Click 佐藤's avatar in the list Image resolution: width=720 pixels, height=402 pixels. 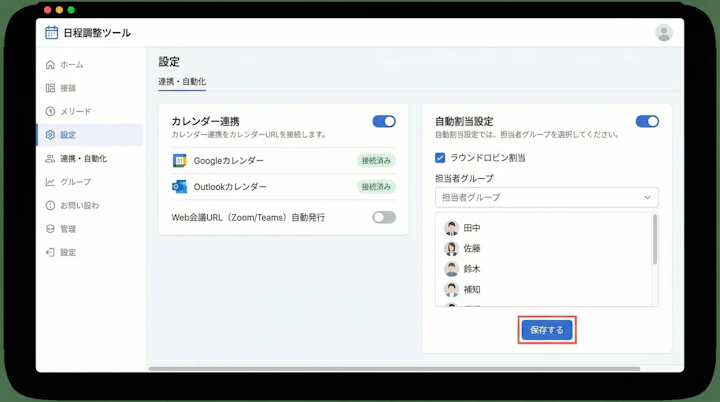pos(451,249)
